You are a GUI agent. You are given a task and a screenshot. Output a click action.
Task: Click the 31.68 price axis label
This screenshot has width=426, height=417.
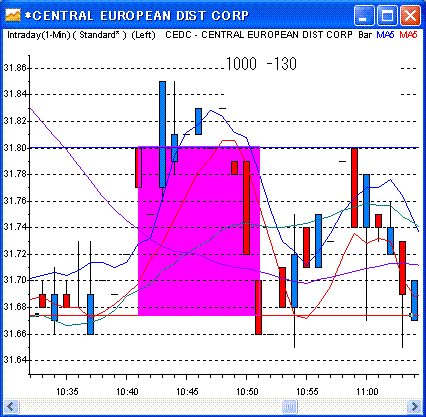[15, 307]
